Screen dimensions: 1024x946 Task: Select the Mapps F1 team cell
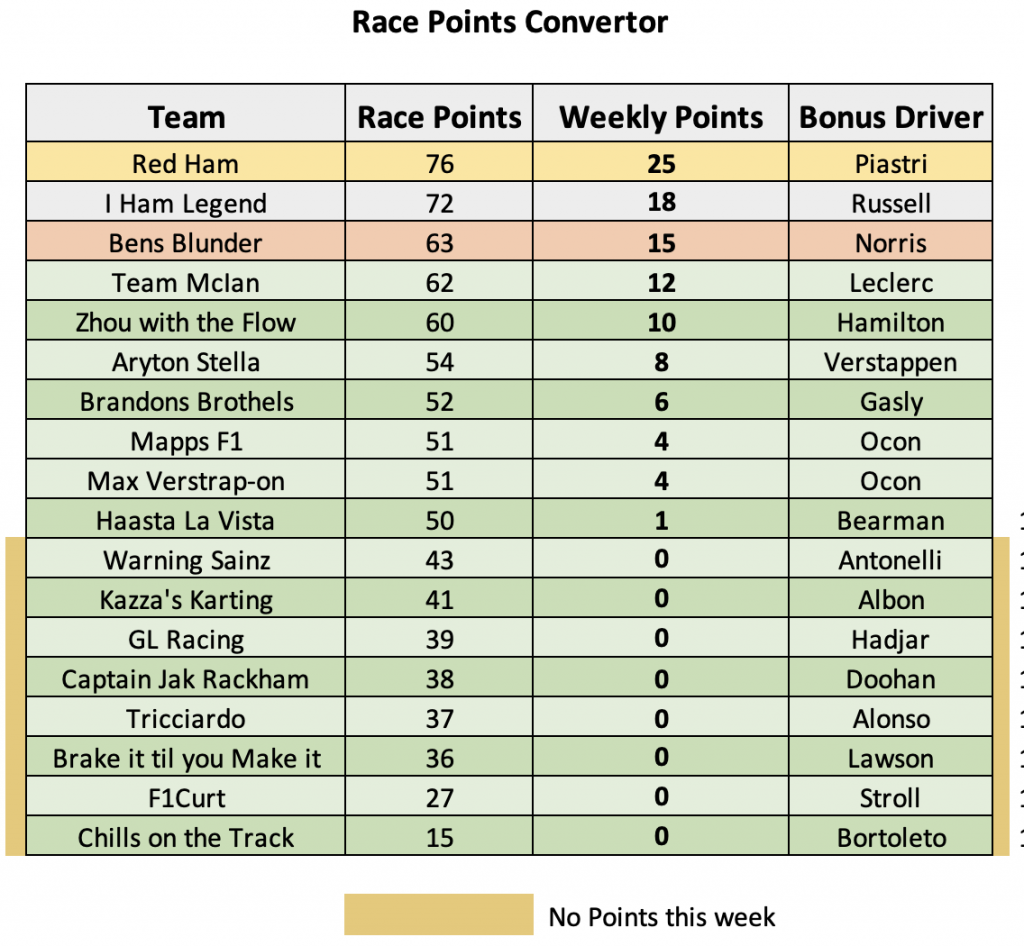(x=185, y=440)
